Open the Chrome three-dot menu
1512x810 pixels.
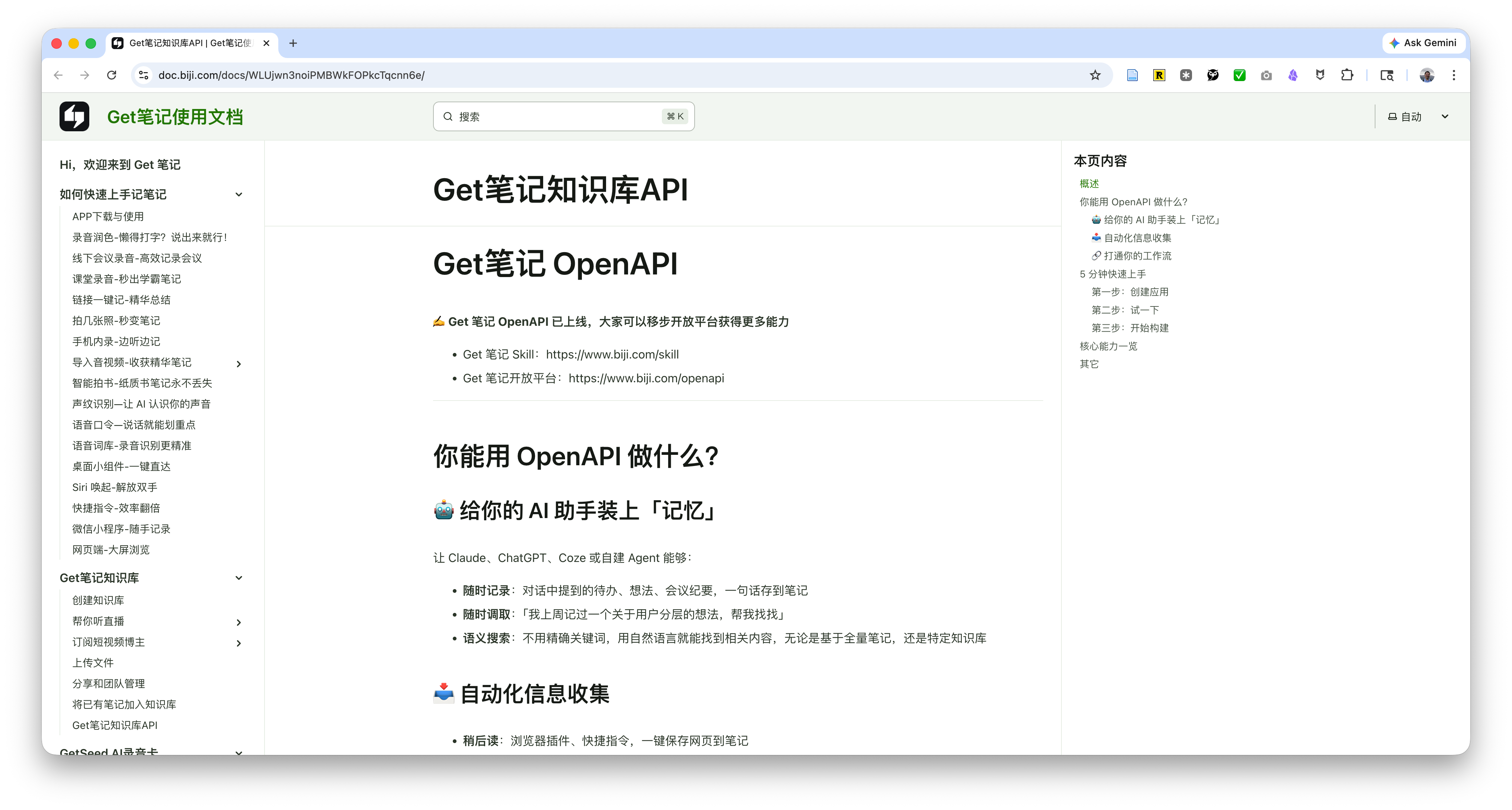(1454, 75)
